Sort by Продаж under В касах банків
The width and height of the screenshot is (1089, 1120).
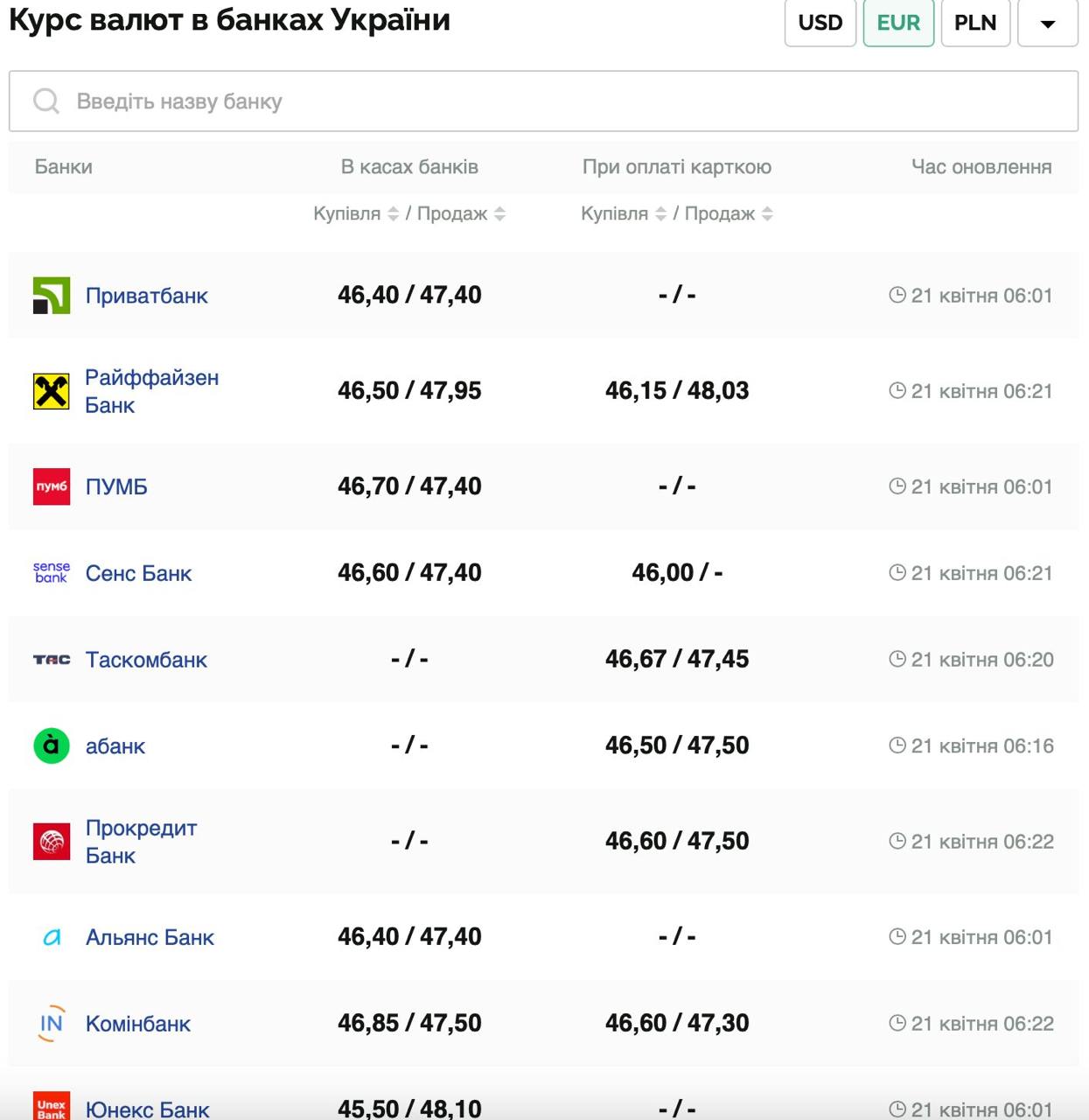(x=499, y=213)
